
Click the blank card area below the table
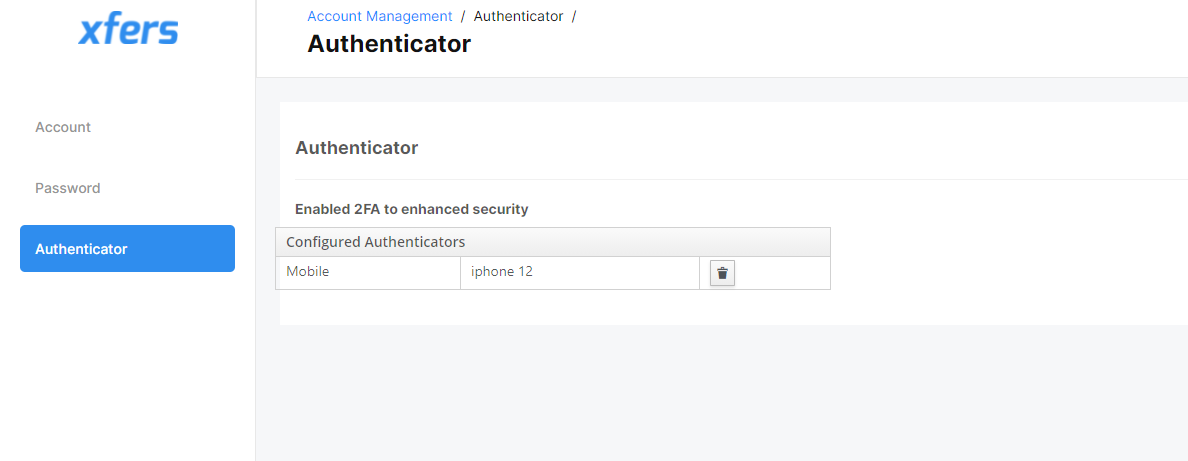pyautogui.click(x=733, y=307)
